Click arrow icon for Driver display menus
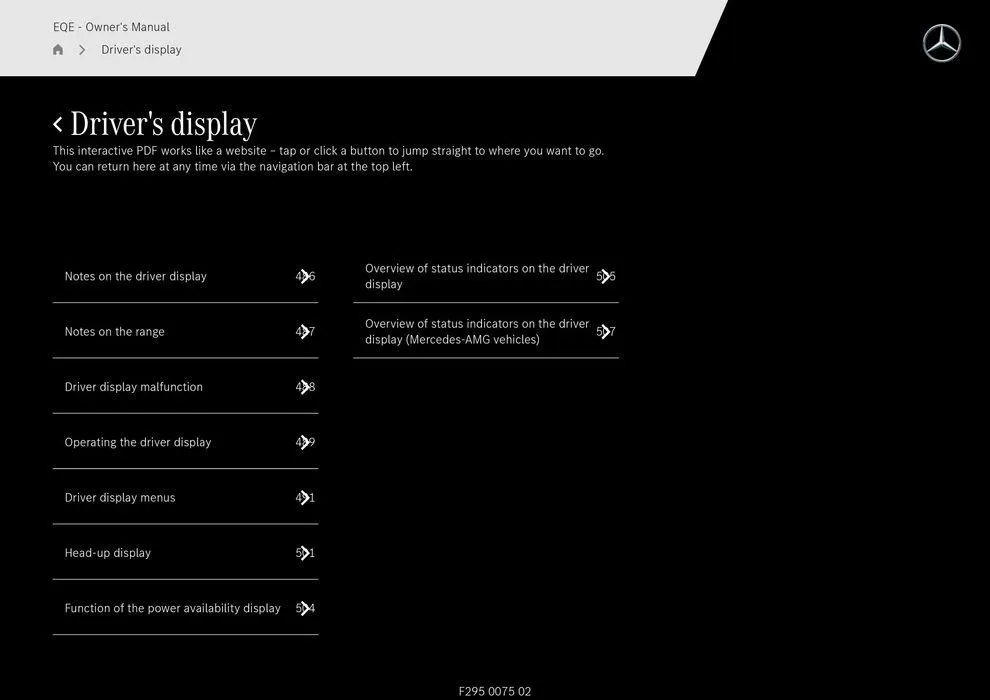The image size is (990, 700). coord(305,498)
